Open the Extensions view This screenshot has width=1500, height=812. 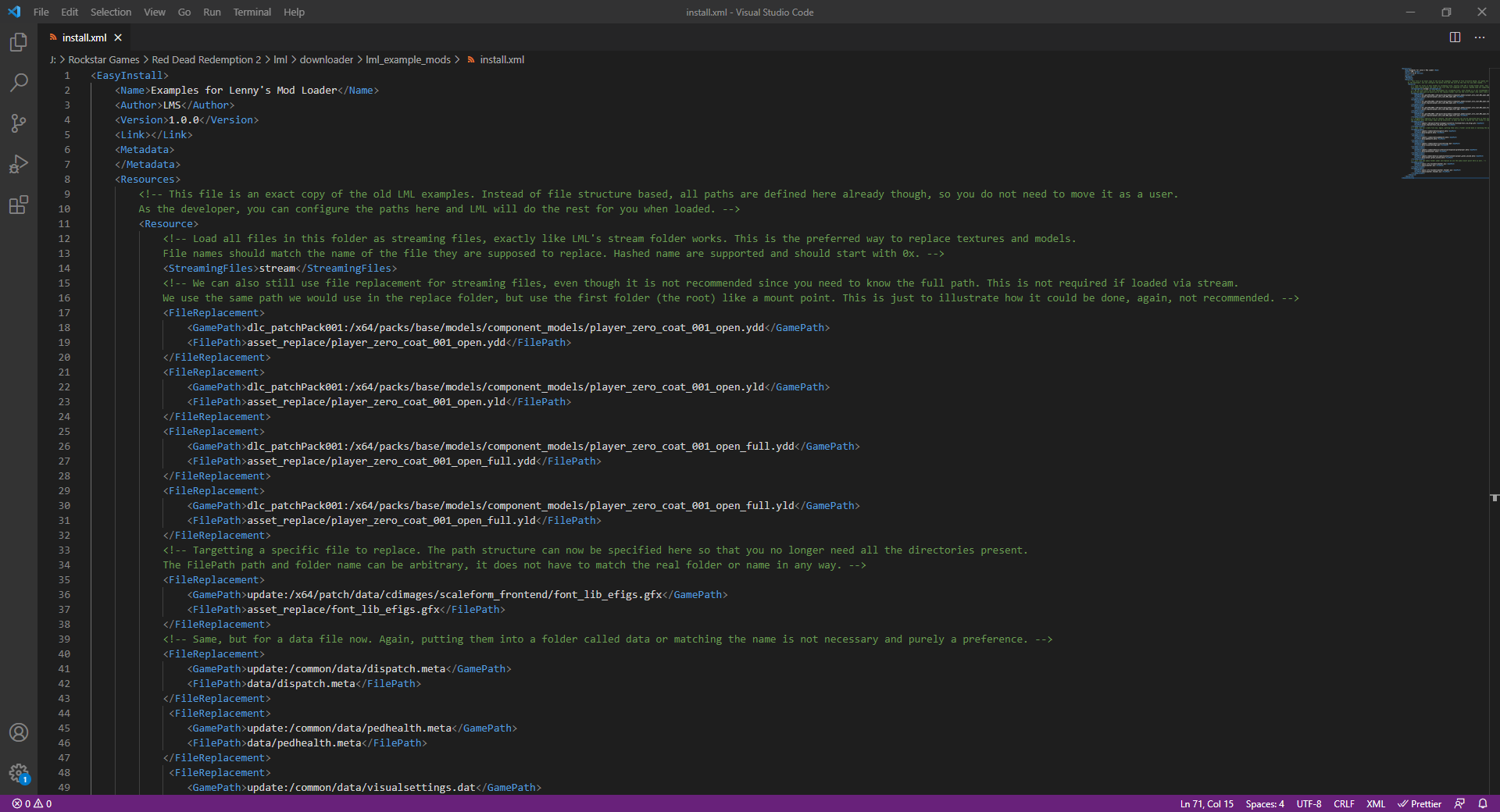pos(19,205)
